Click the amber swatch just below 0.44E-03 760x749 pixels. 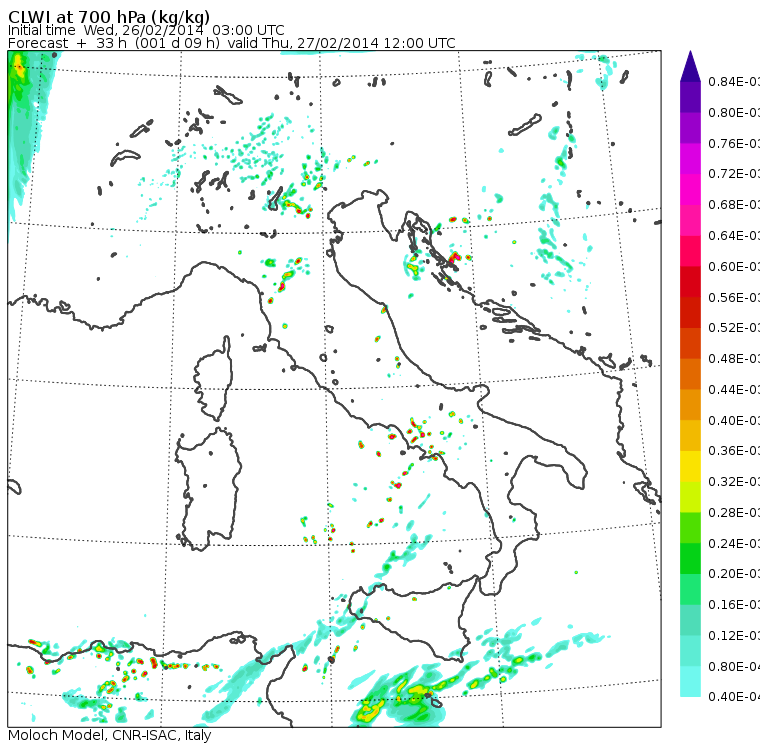tap(690, 405)
